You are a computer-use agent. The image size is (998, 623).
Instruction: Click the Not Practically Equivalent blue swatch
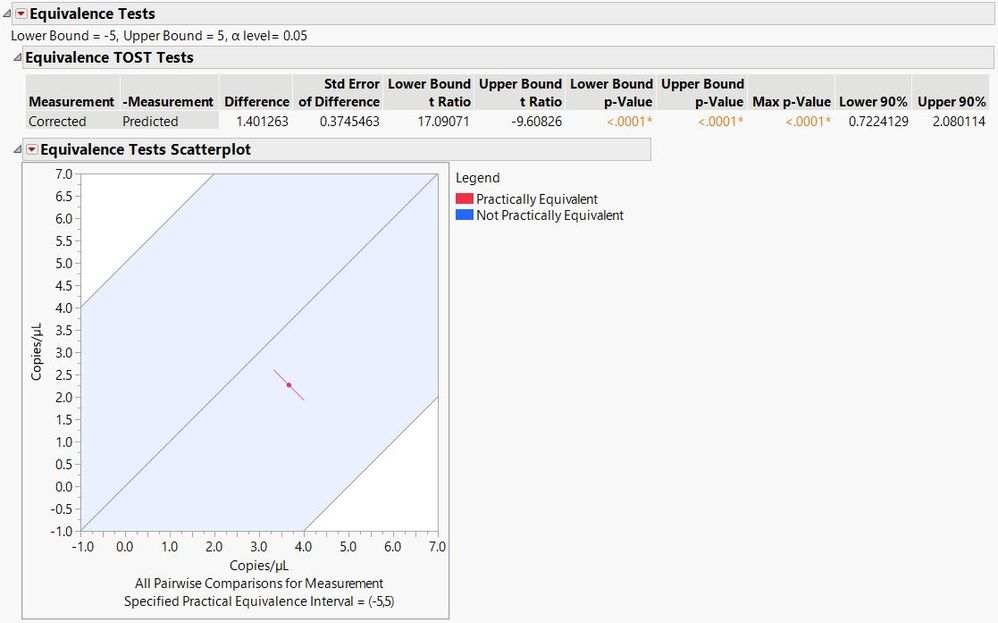pyautogui.click(x=465, y=215)
